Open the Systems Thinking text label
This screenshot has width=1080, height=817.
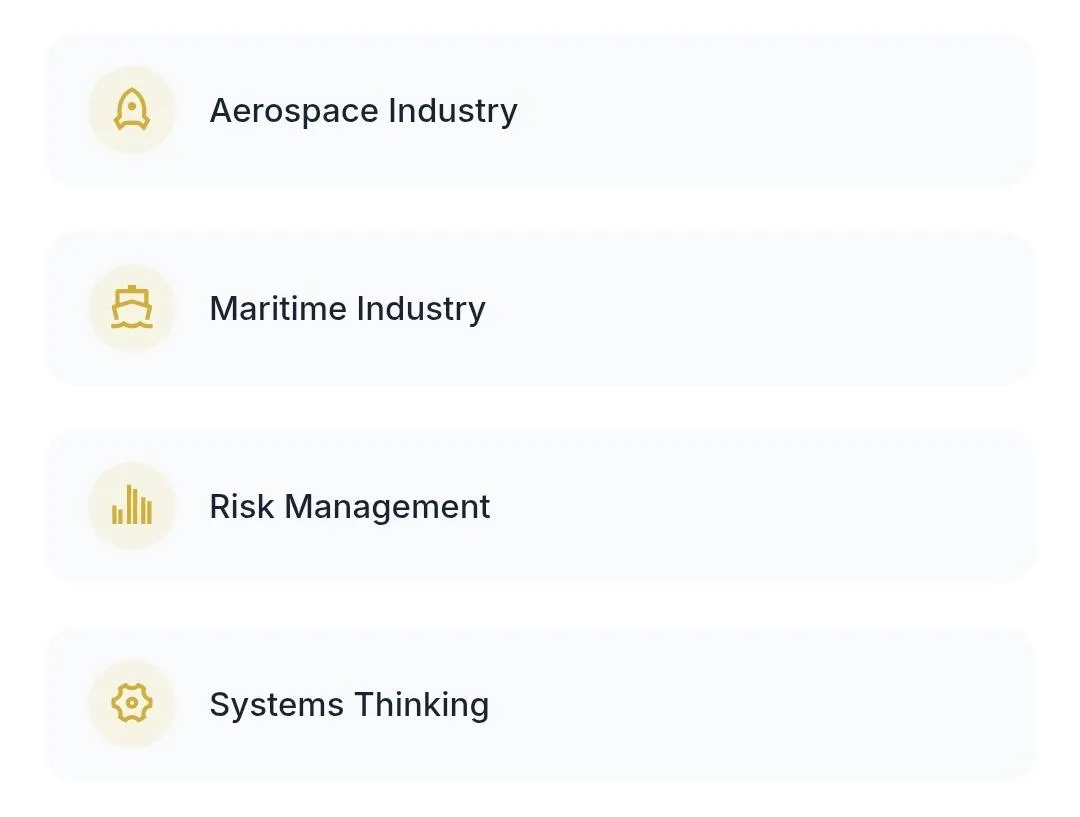(349, 704)
